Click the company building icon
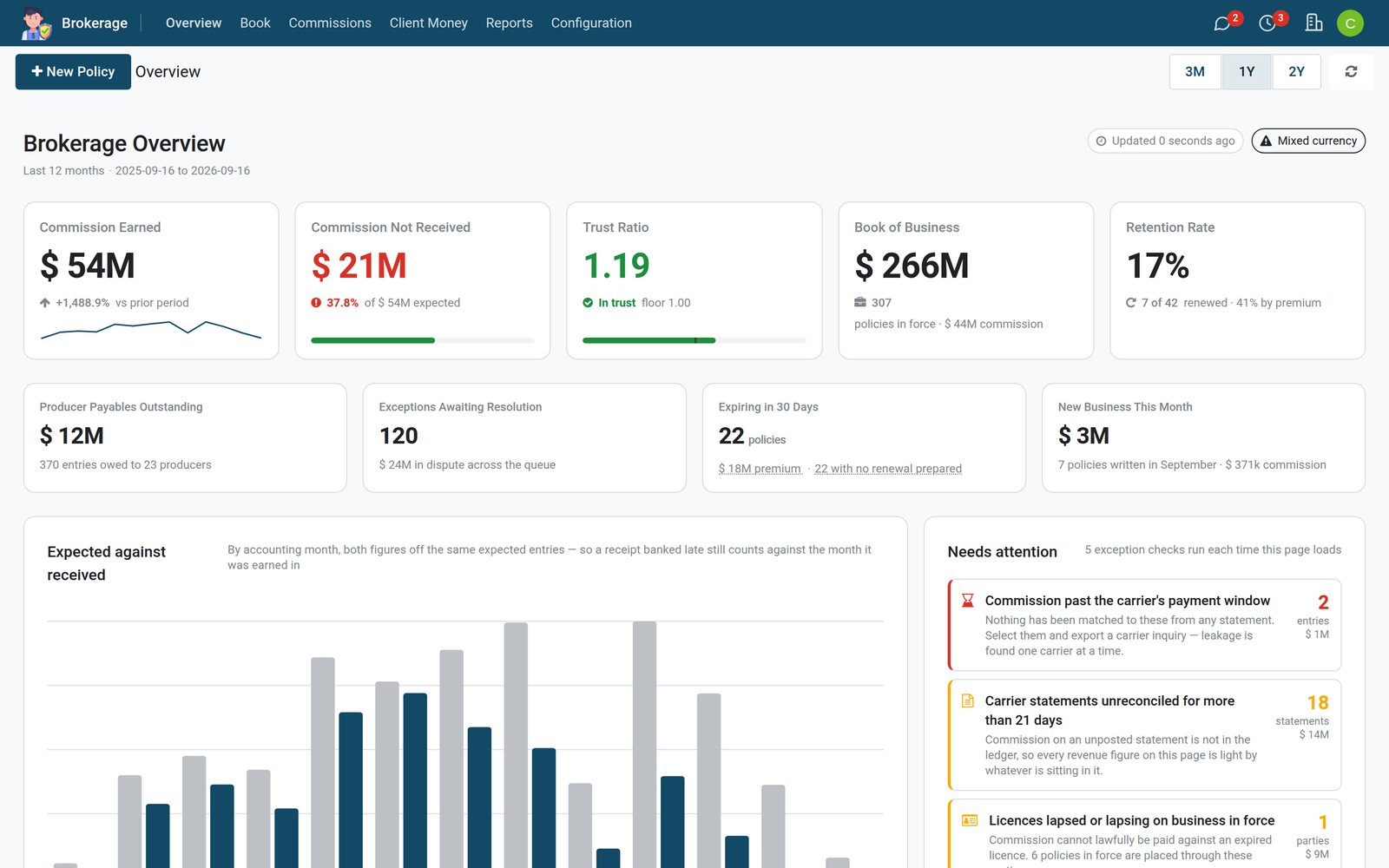The height and width of the screenshot is (868, 1389). pyautogui.click(x=1313, y=23)
